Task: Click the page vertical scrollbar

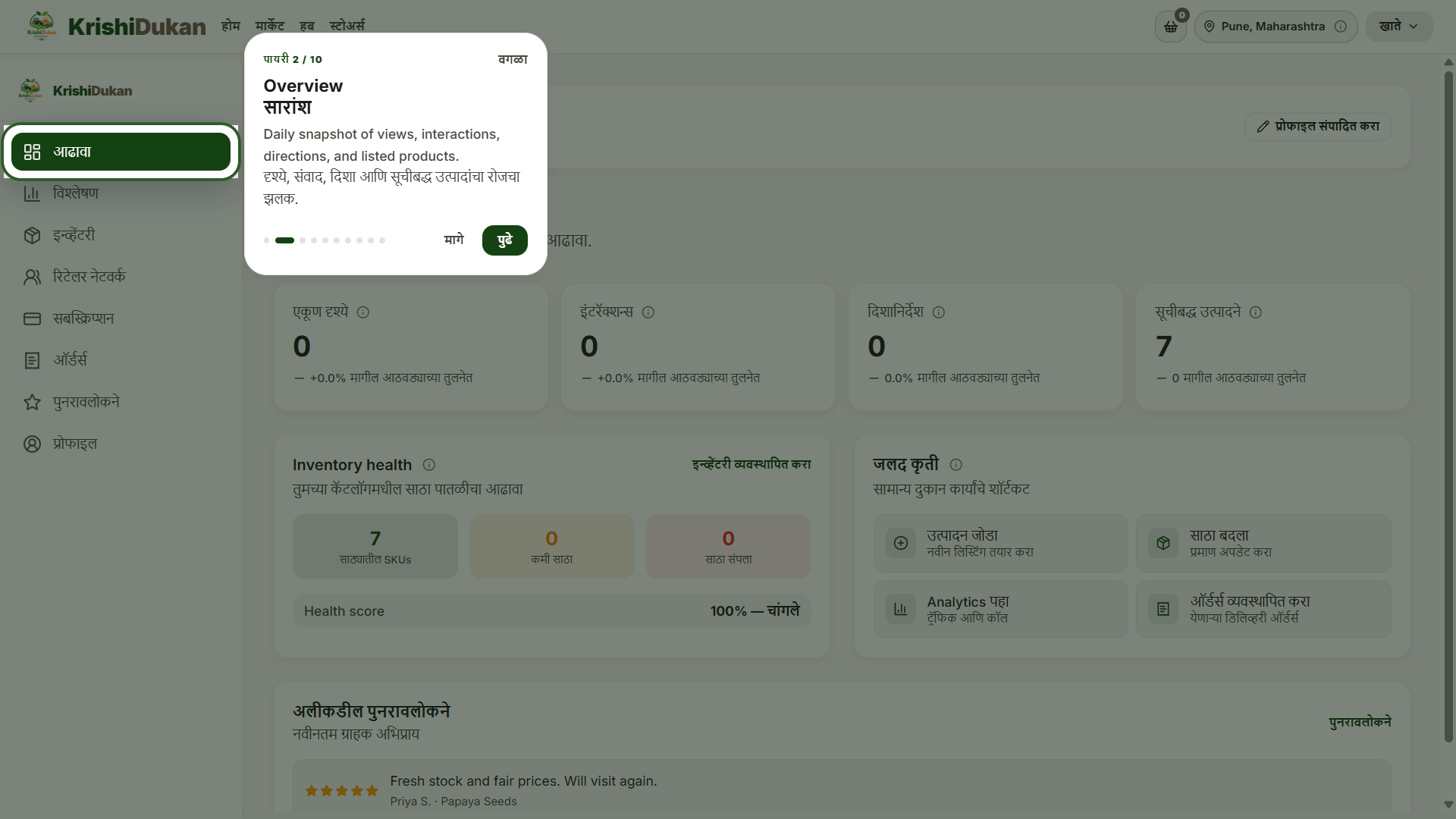Action: click(x=1448, y=406)
